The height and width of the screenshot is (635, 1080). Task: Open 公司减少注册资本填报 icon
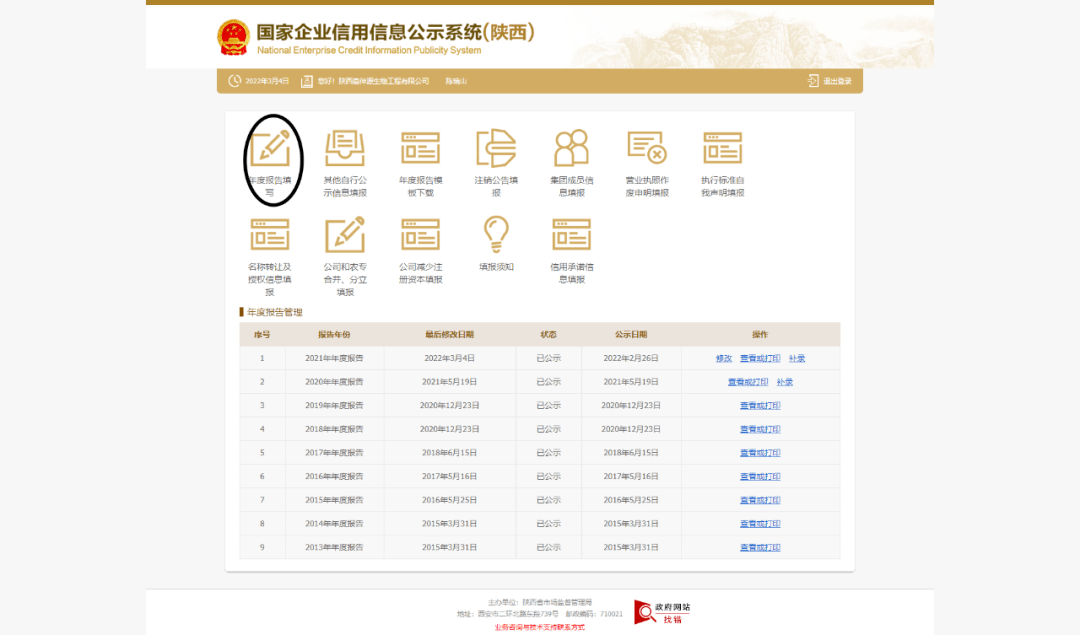tap(420, 234)
